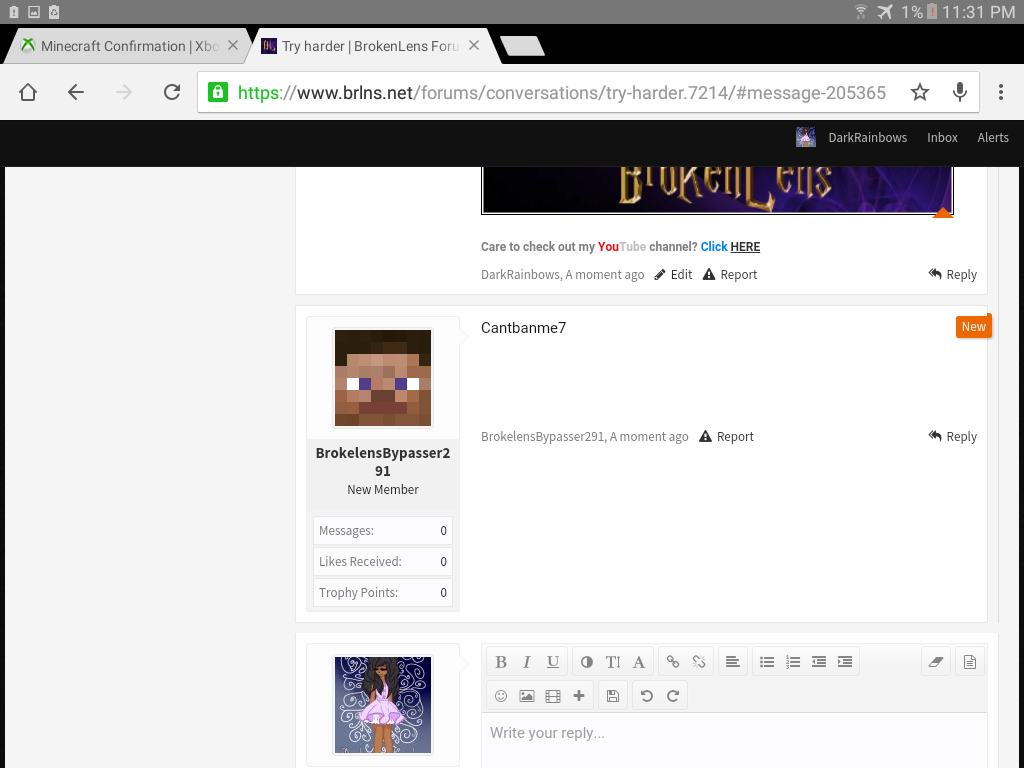Insert an ordered numbered list
Screen dimensions: 1024x768
[793, 662]
